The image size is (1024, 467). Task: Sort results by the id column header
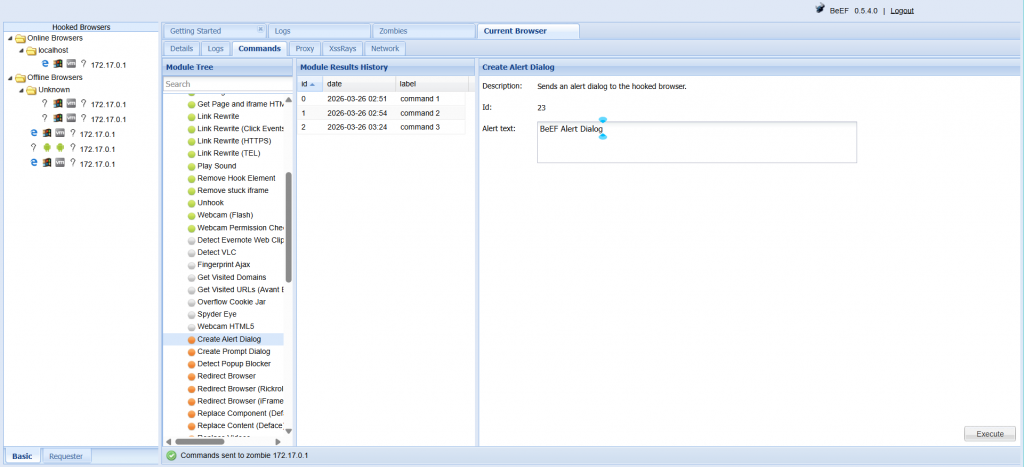click(x=309, y=83)
